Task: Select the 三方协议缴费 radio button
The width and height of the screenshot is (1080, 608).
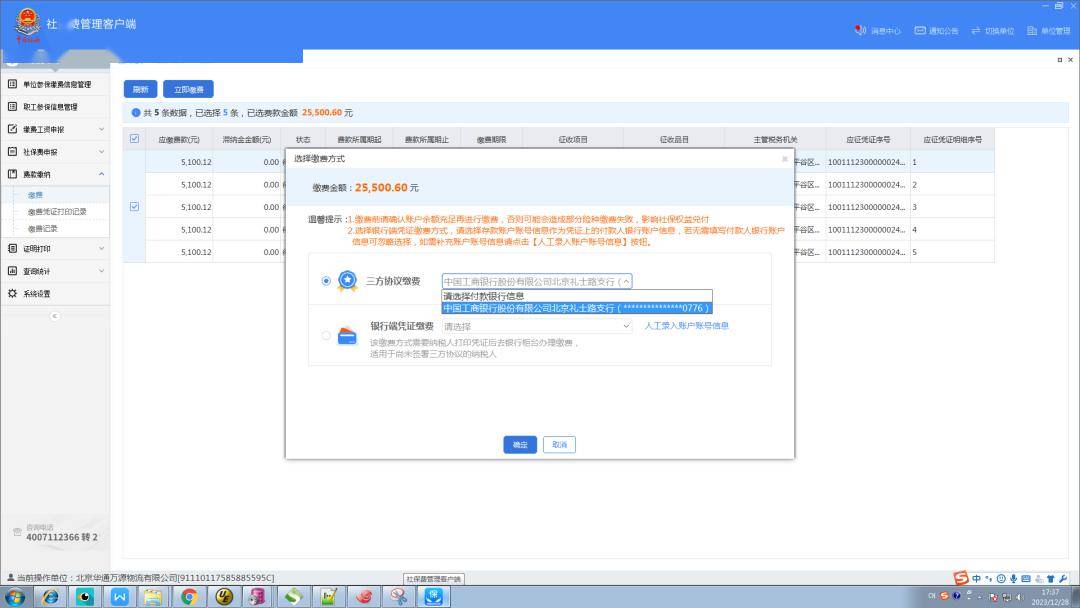Action: 326,281
